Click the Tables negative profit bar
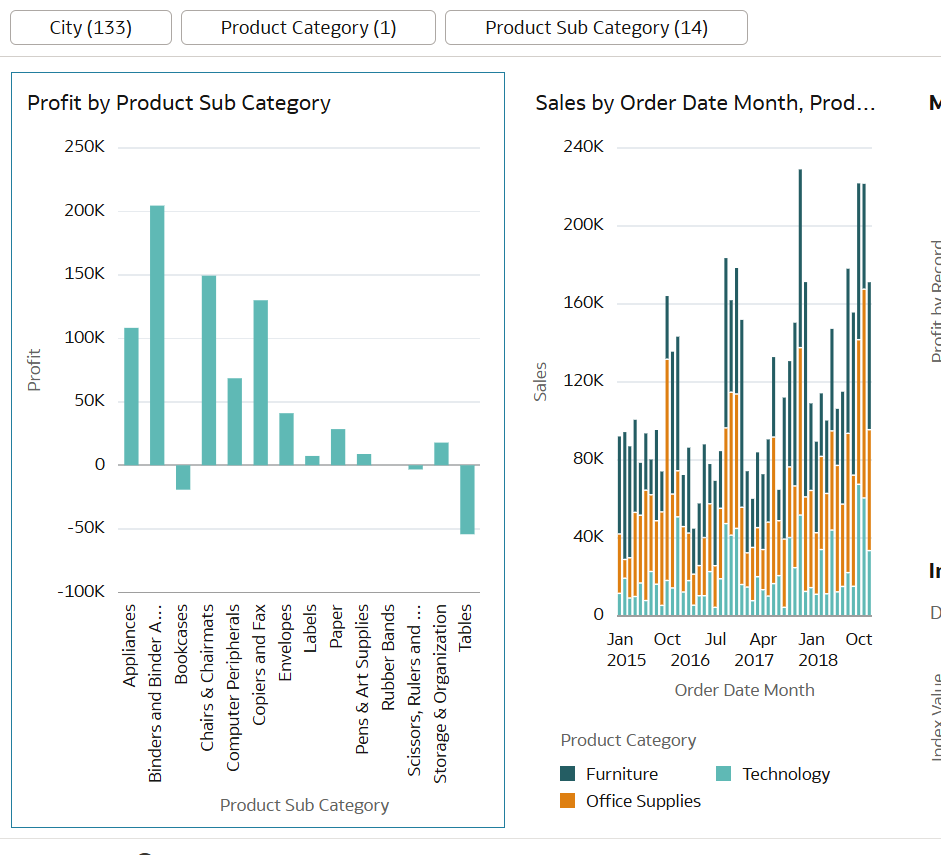The height and width of the screenshot is (855, 941). coord(467,499)
